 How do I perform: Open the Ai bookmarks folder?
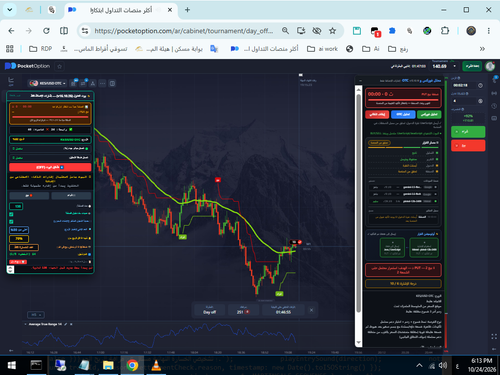click(x=371, y=49)
